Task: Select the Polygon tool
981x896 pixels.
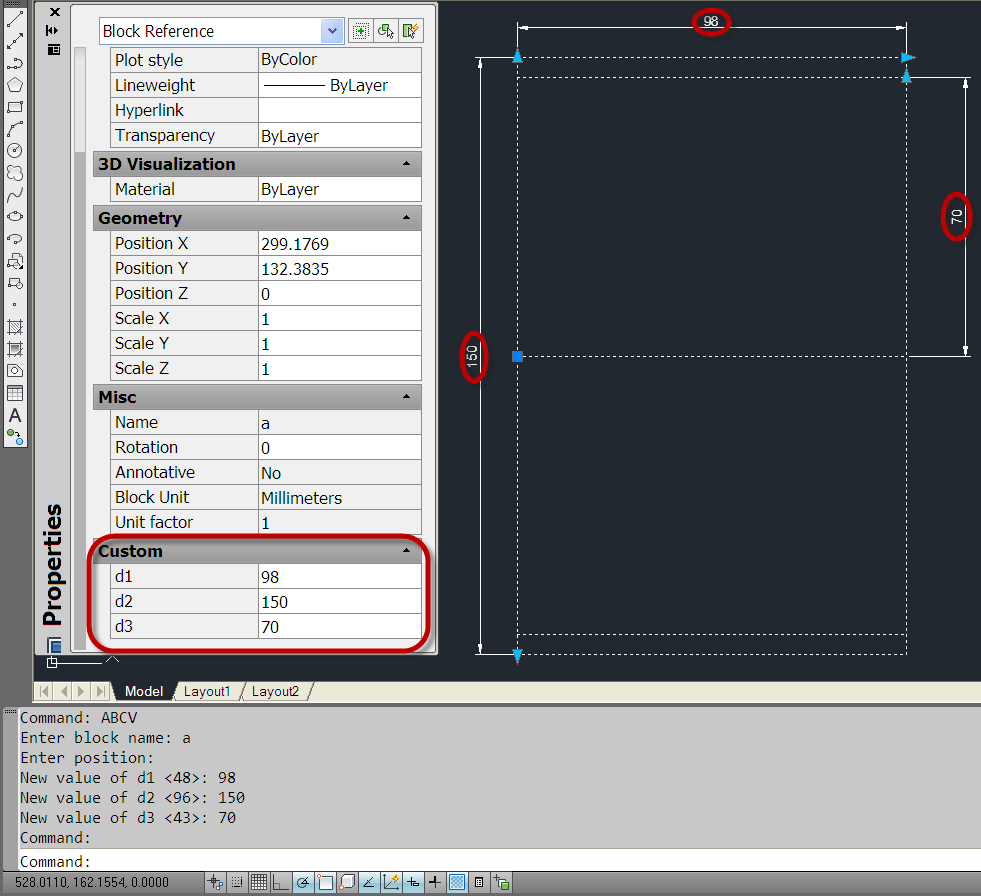Action: [x=14, y=85]
